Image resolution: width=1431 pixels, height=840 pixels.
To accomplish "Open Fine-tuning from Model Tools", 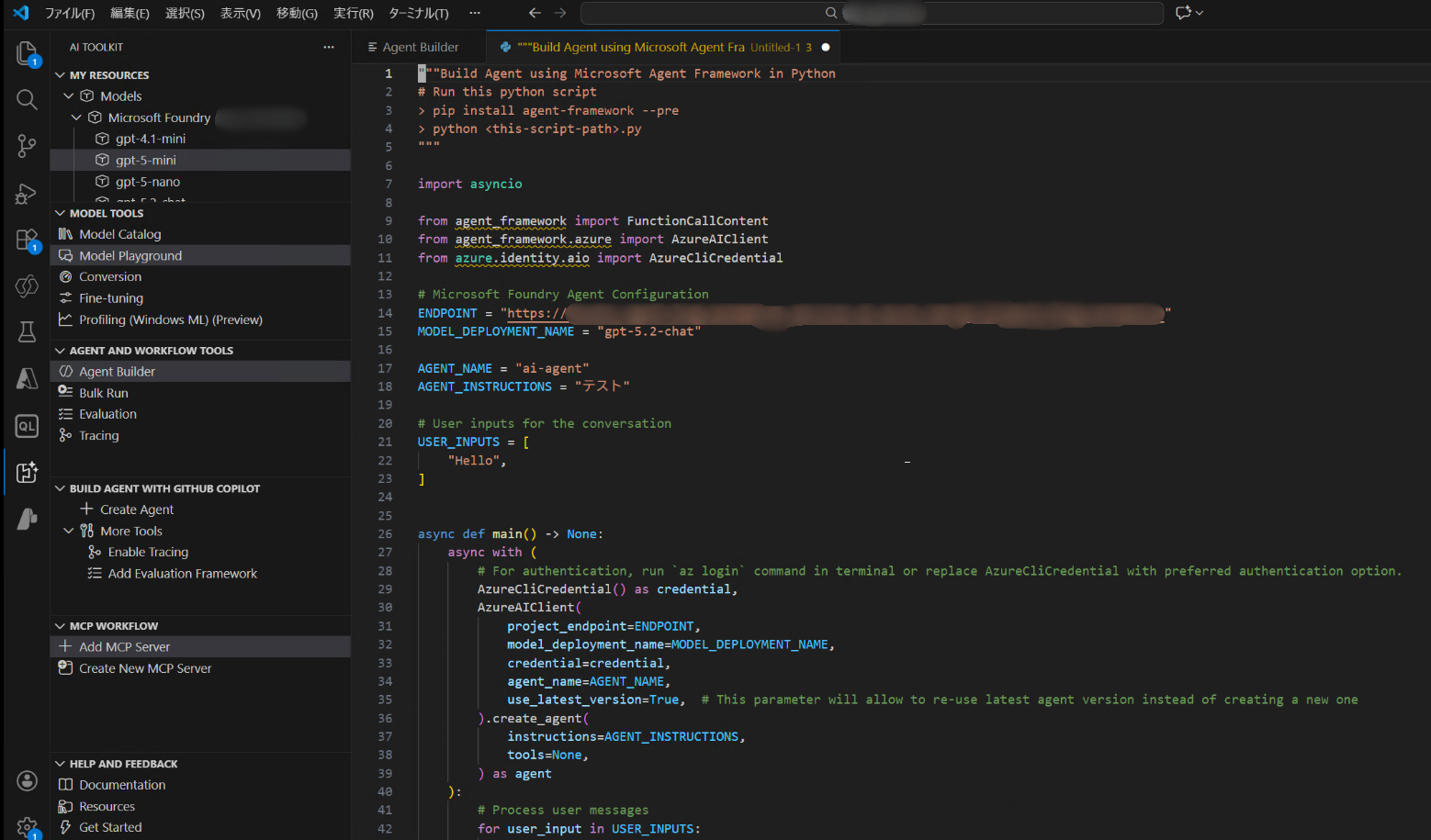I will pos(110,297).
